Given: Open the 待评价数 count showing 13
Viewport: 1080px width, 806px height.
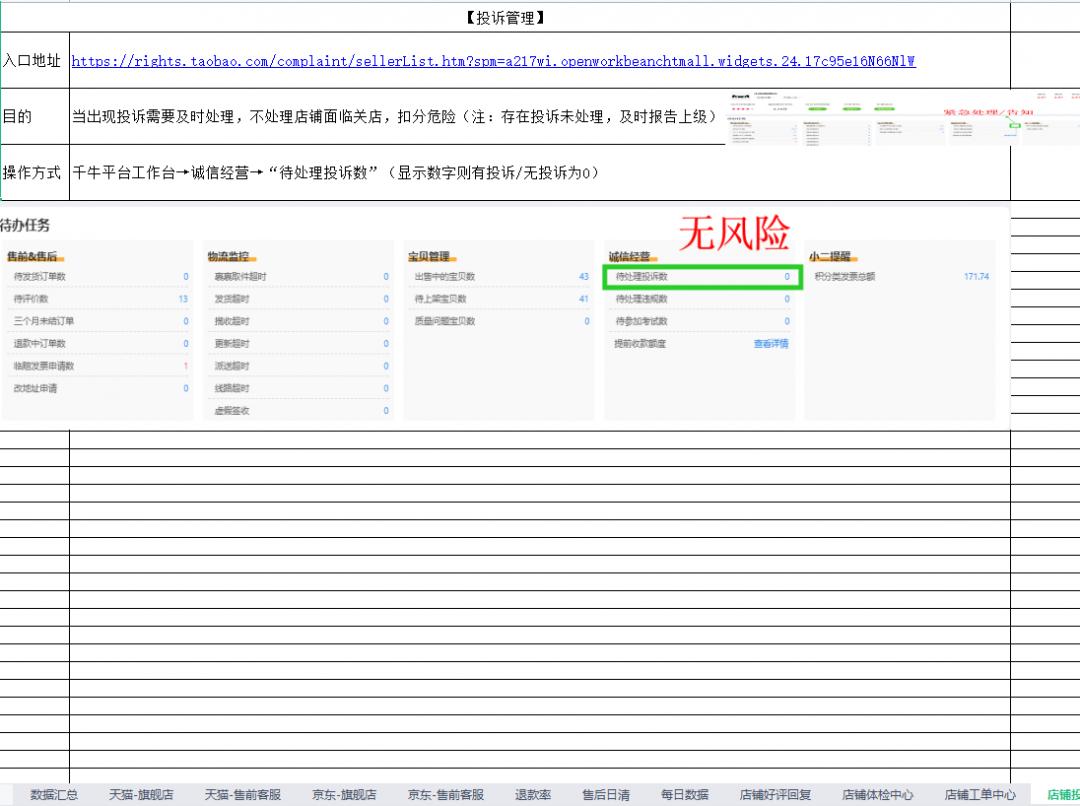Looking at the screenshot, I should point(183,299).
